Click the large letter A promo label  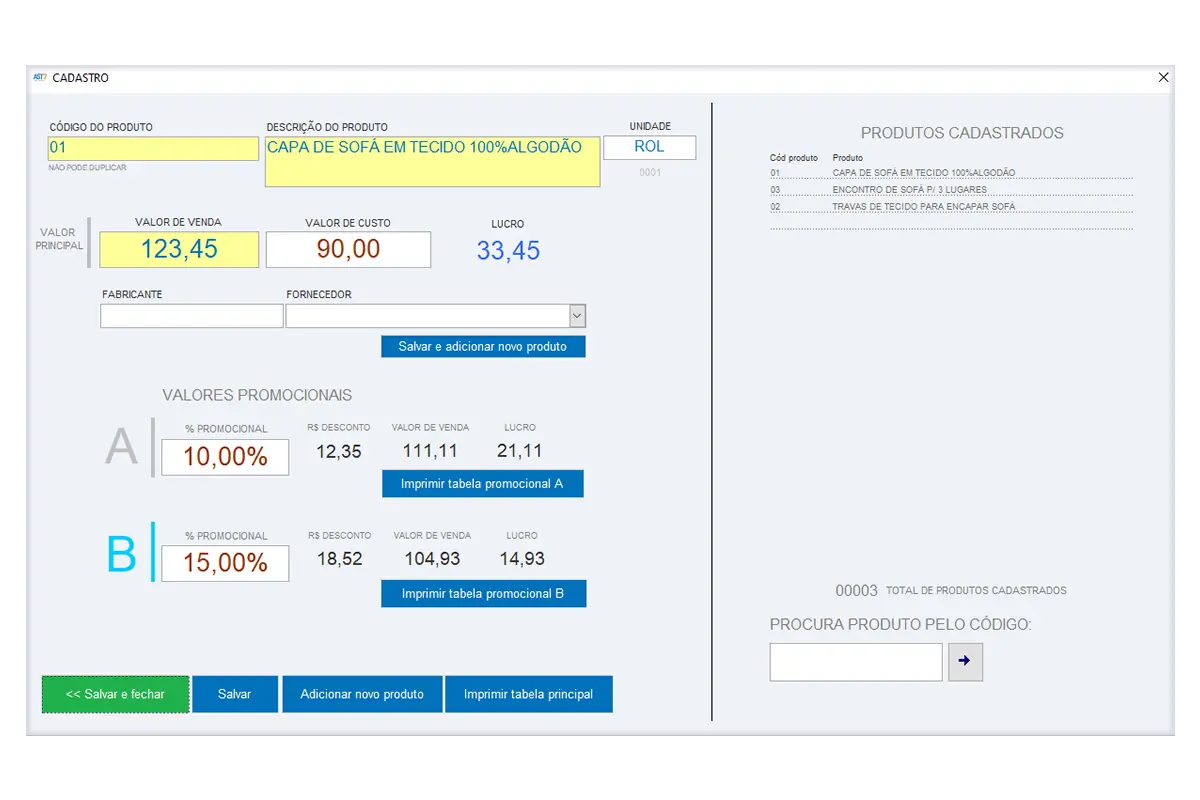pos(121,447)
